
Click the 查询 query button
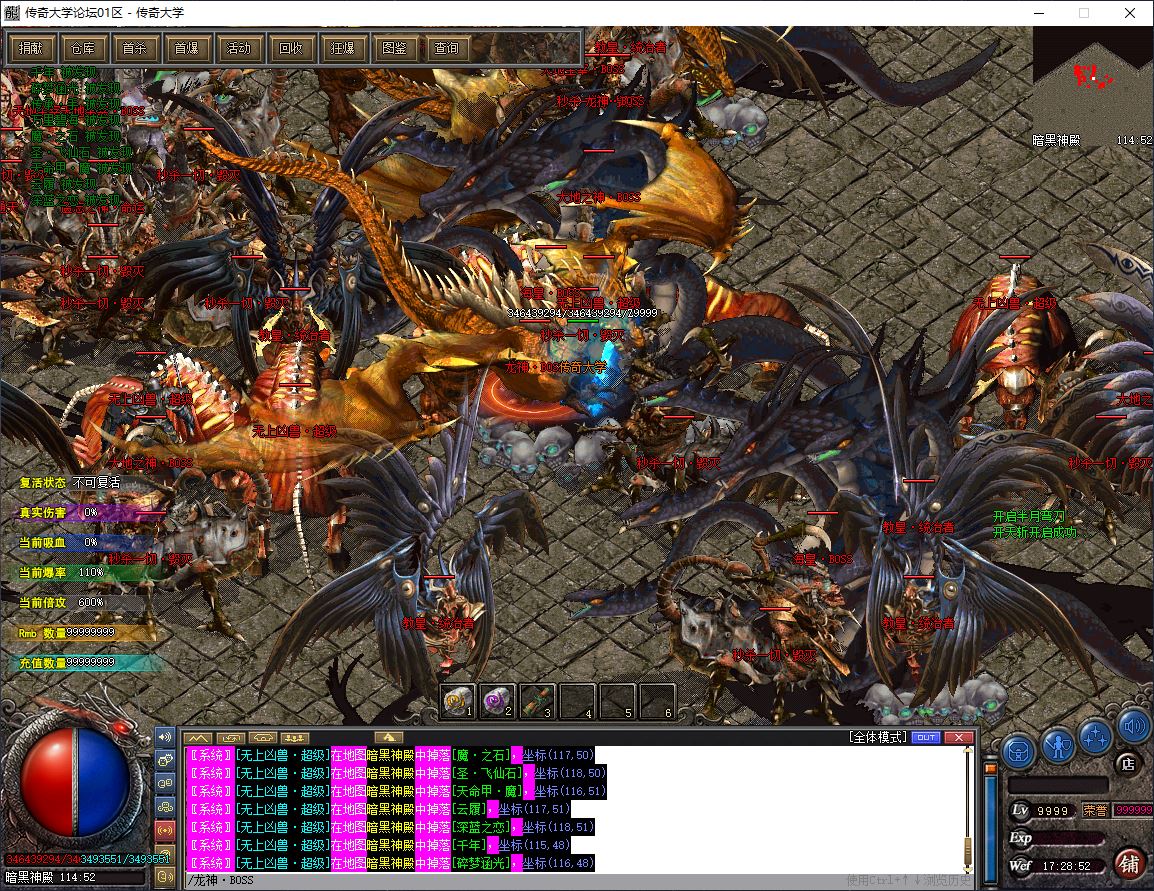coord(446,49)
